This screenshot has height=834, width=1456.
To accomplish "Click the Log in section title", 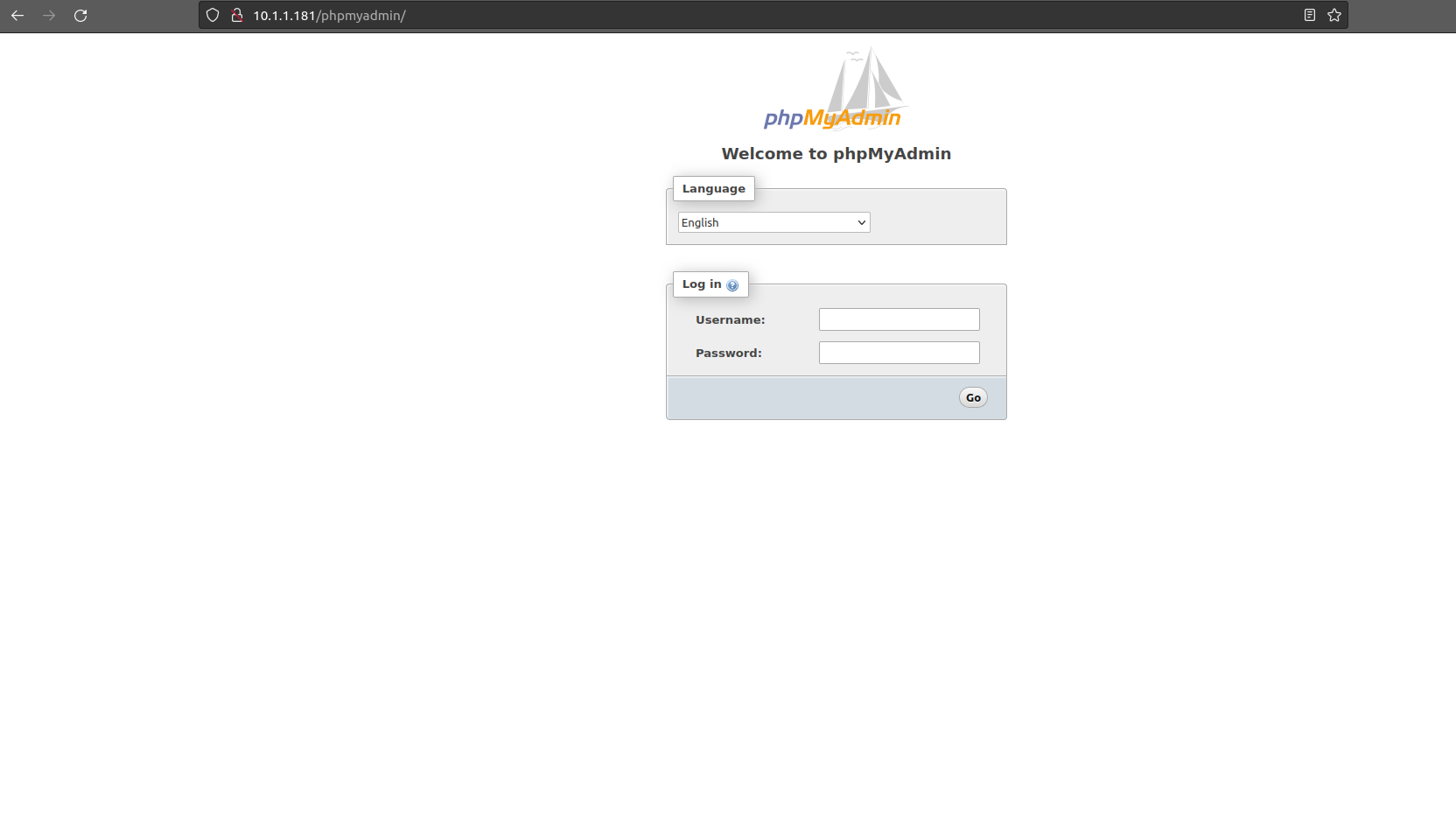I will tap(701, 284).
